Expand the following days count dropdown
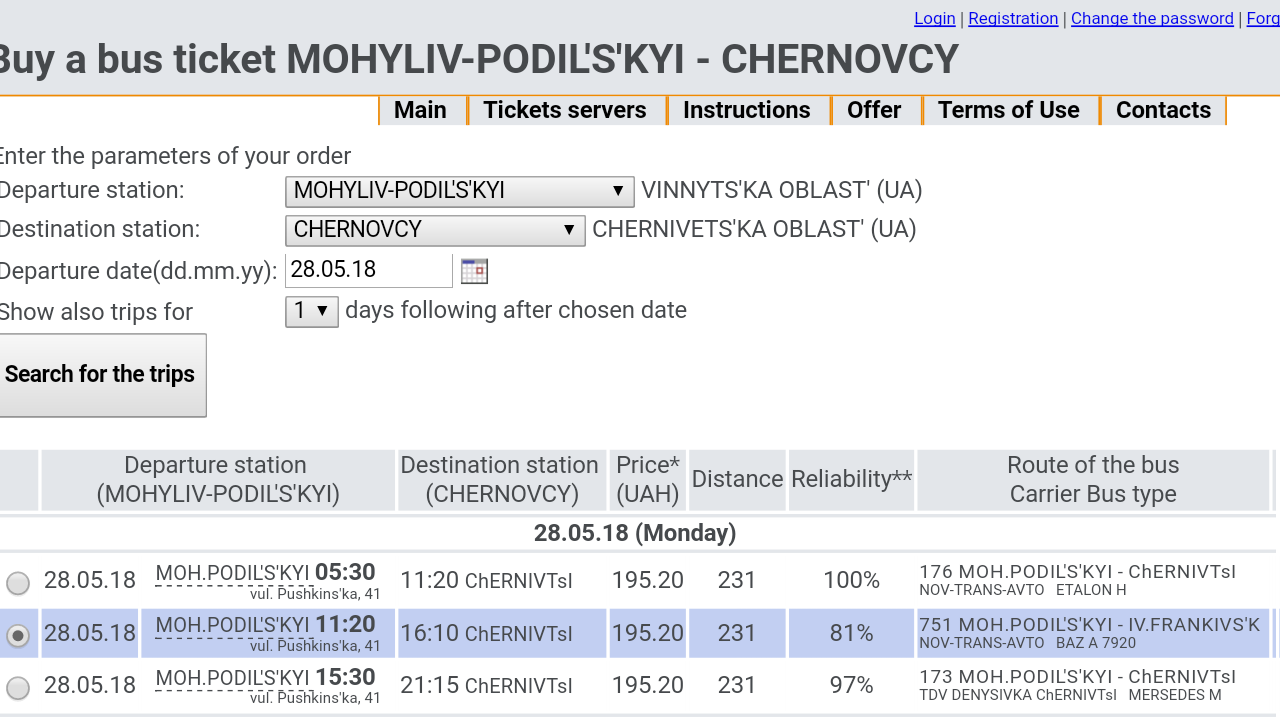 pos(312,311)
